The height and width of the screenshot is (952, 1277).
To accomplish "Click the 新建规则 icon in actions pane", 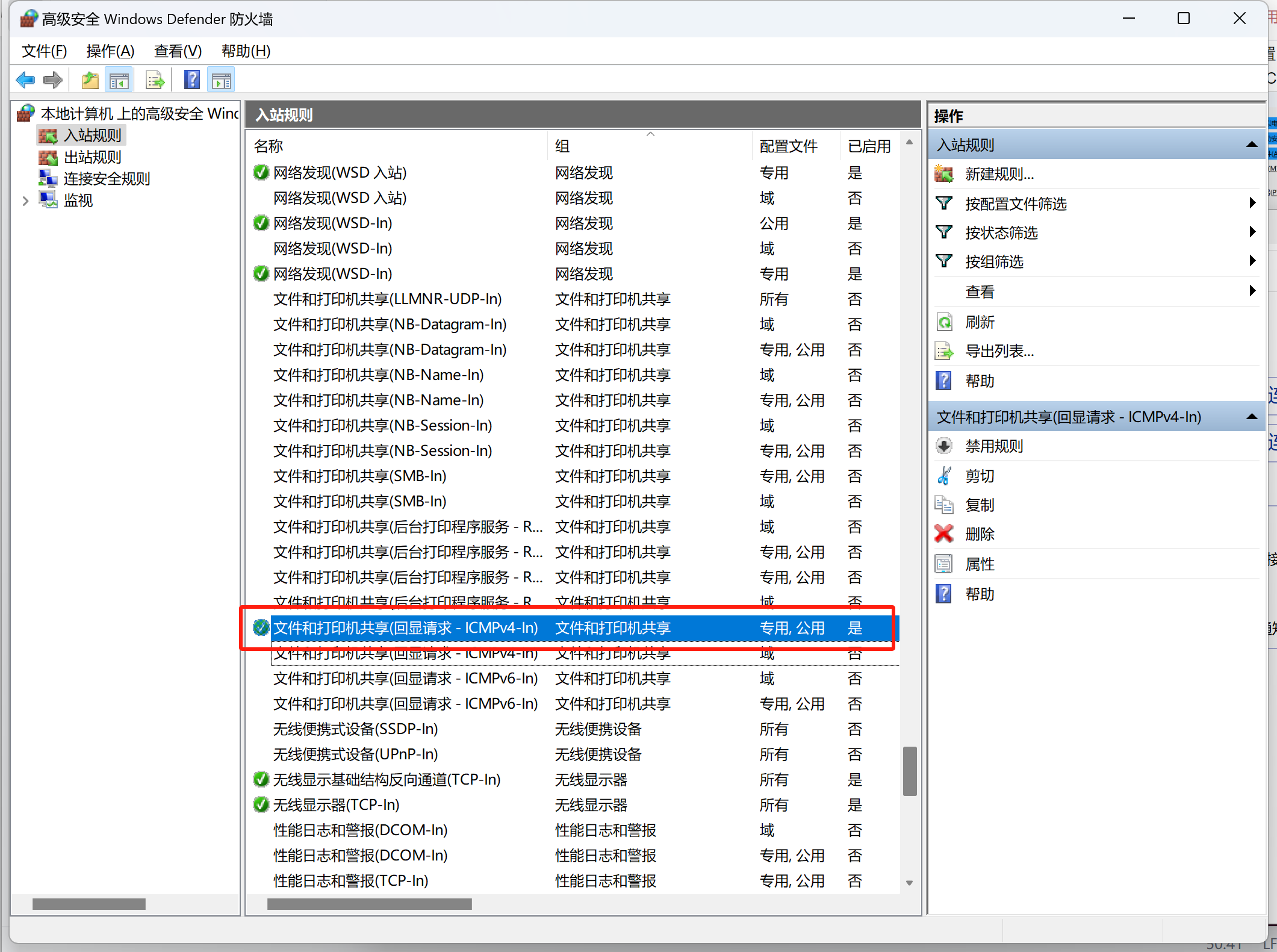I will click(944, 174).
